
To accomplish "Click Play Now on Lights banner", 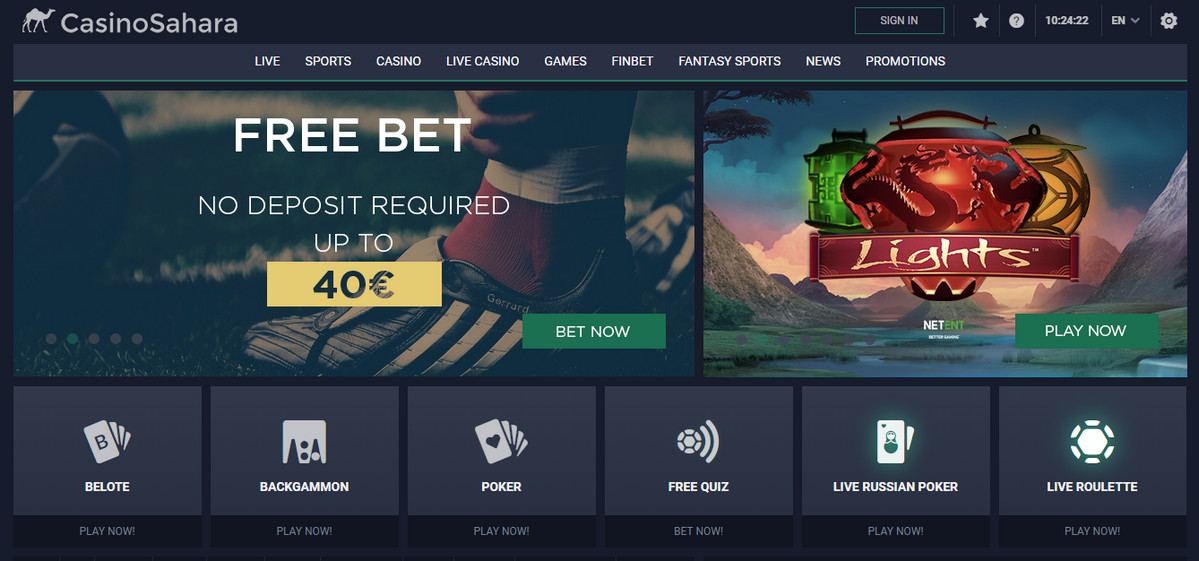I will tap(1086, 331).
